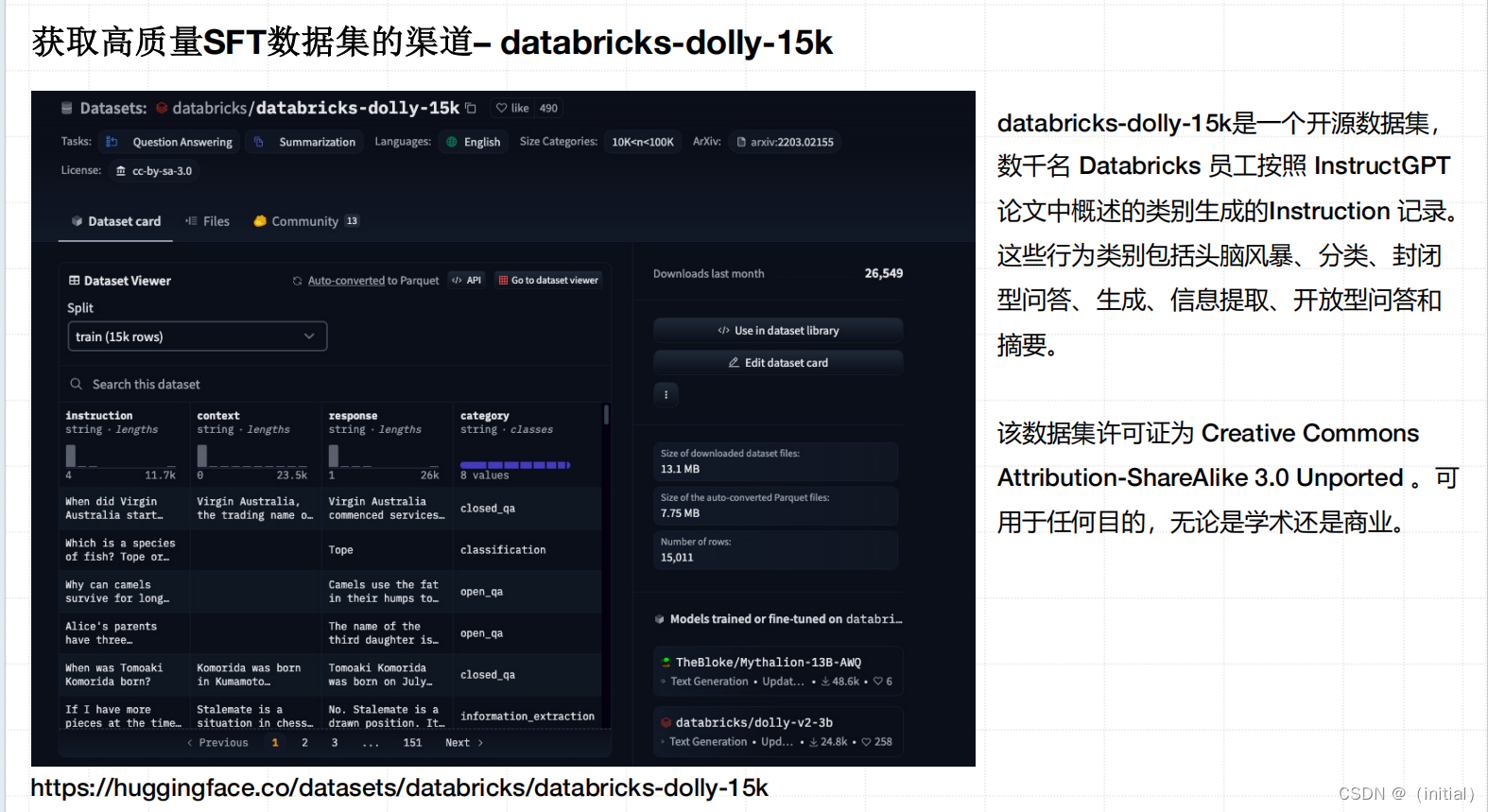Click the English language tag
The width and height of the screenshot is (1488, 812).
tap(473, 142)
